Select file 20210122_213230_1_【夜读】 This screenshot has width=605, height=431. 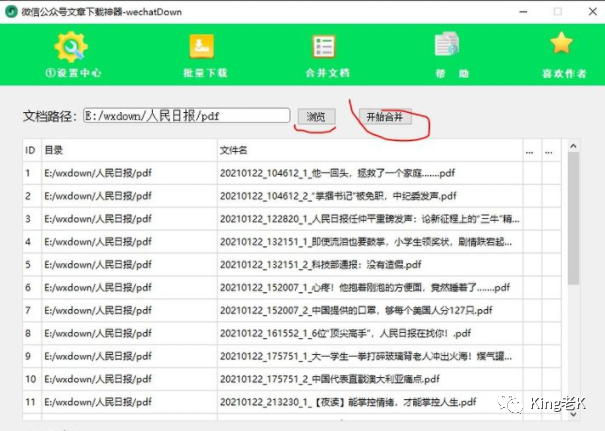point(370,402)
